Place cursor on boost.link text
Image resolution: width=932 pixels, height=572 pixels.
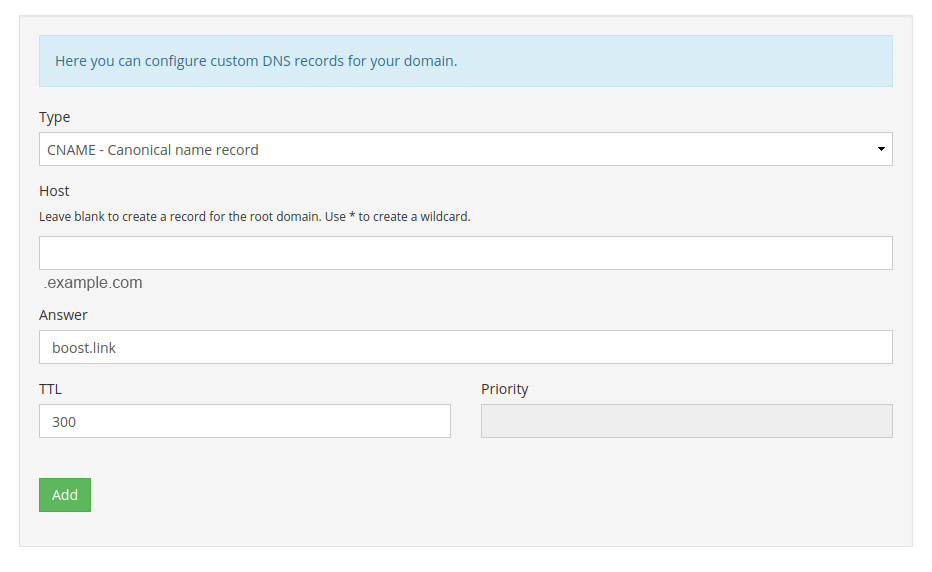point(84,348)
